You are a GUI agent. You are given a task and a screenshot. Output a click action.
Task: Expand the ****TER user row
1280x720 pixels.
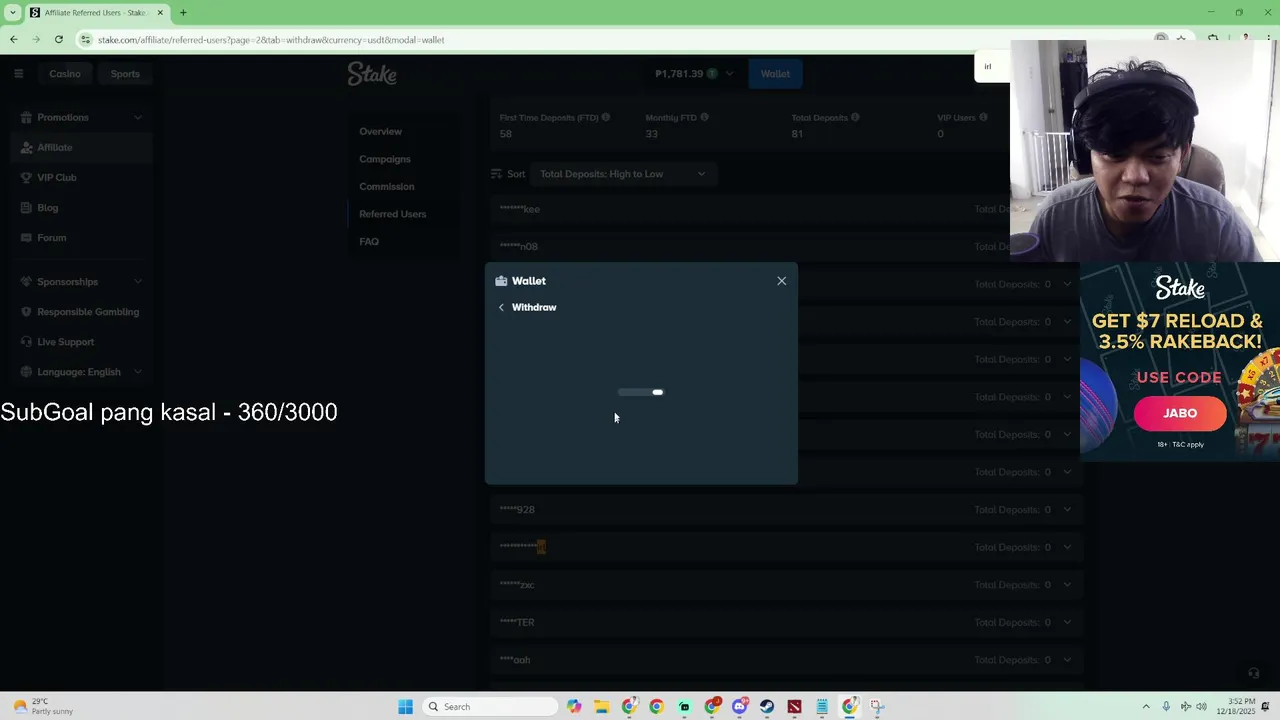pos(1067,622)
